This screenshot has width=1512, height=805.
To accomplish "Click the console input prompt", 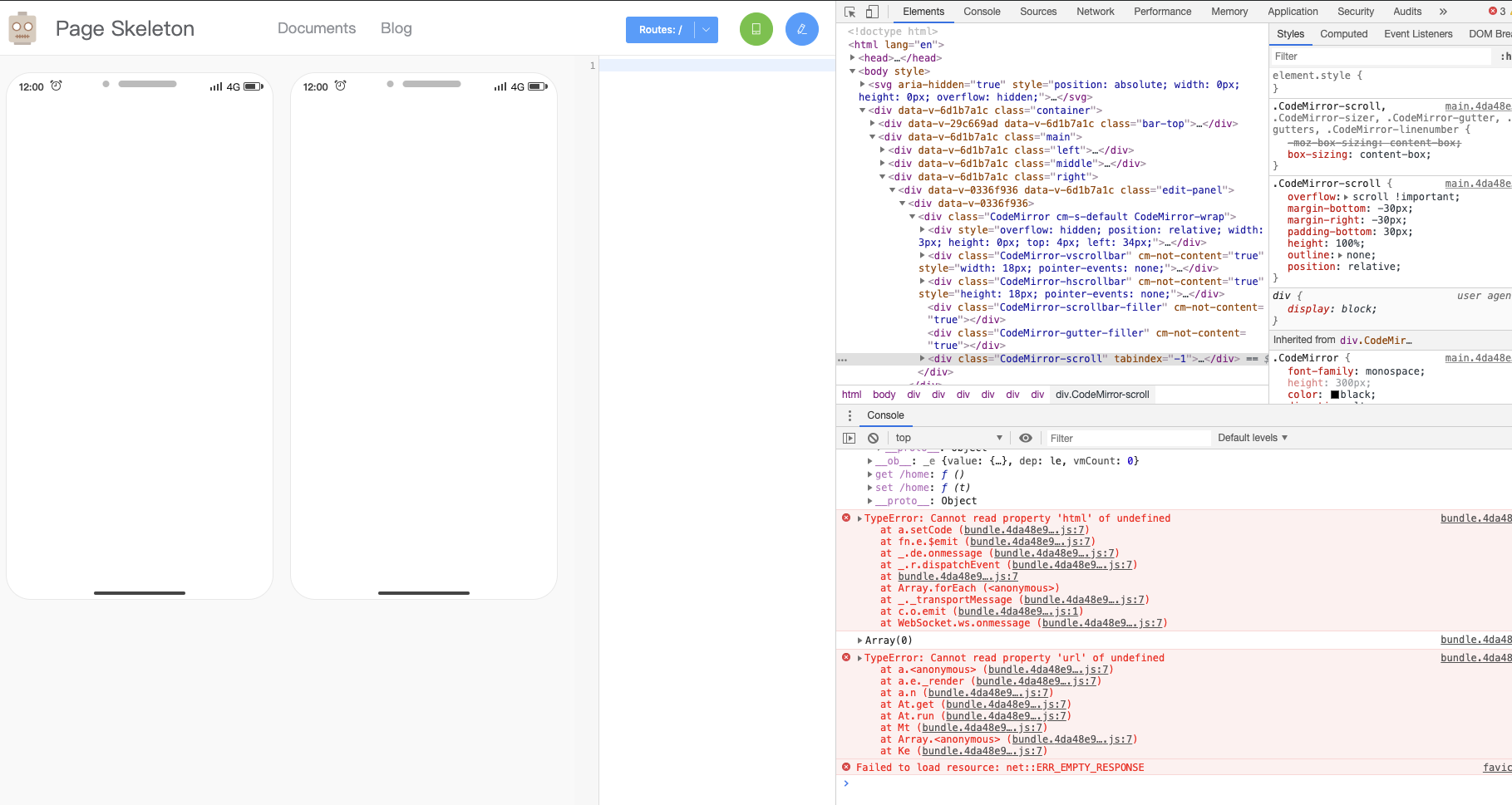I will coord(1172,783).
